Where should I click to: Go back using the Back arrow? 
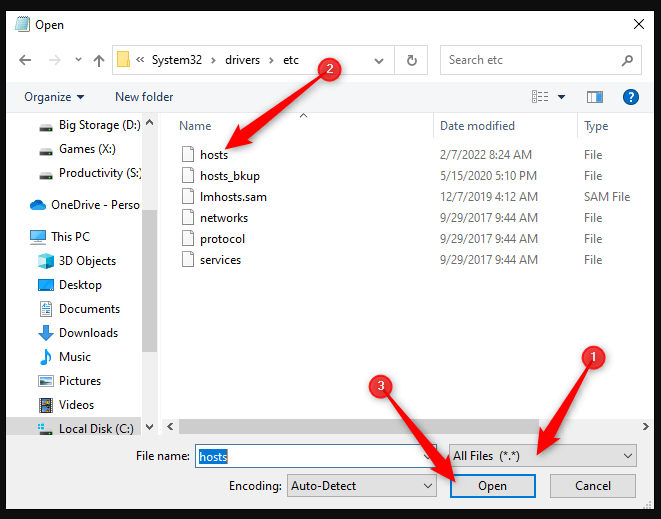click(25, 60)
